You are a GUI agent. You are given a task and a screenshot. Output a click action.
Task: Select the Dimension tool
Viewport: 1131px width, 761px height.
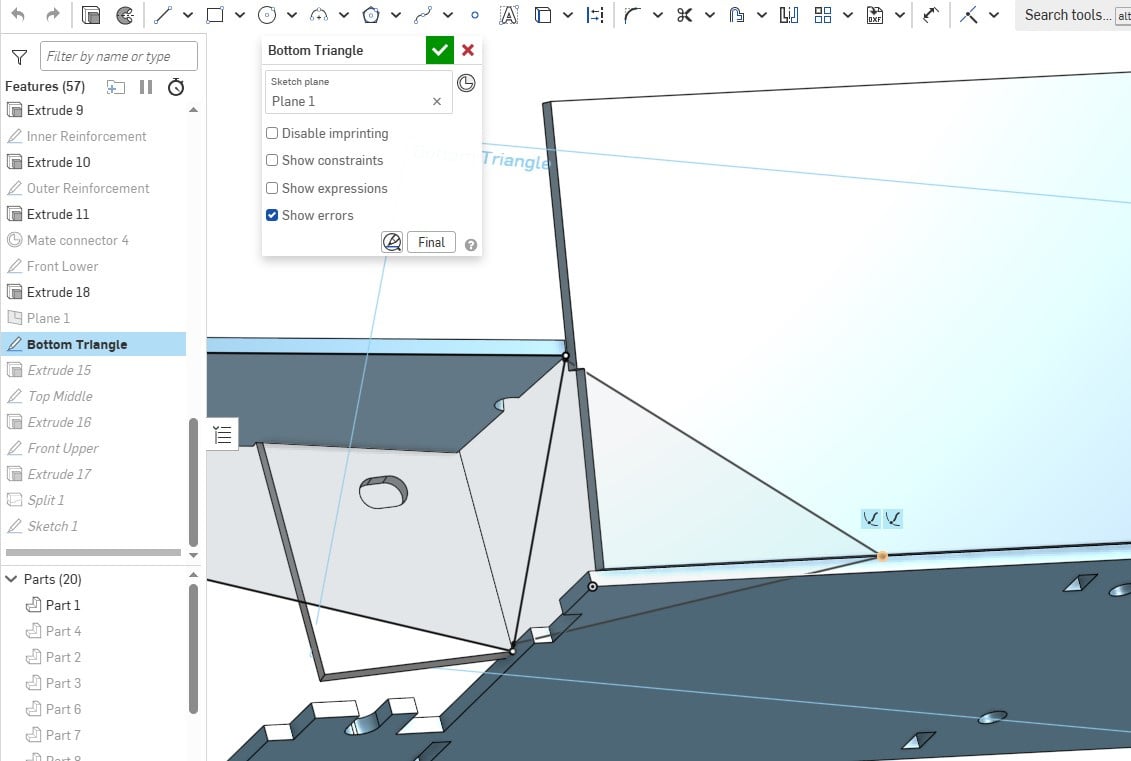(930, 14)
